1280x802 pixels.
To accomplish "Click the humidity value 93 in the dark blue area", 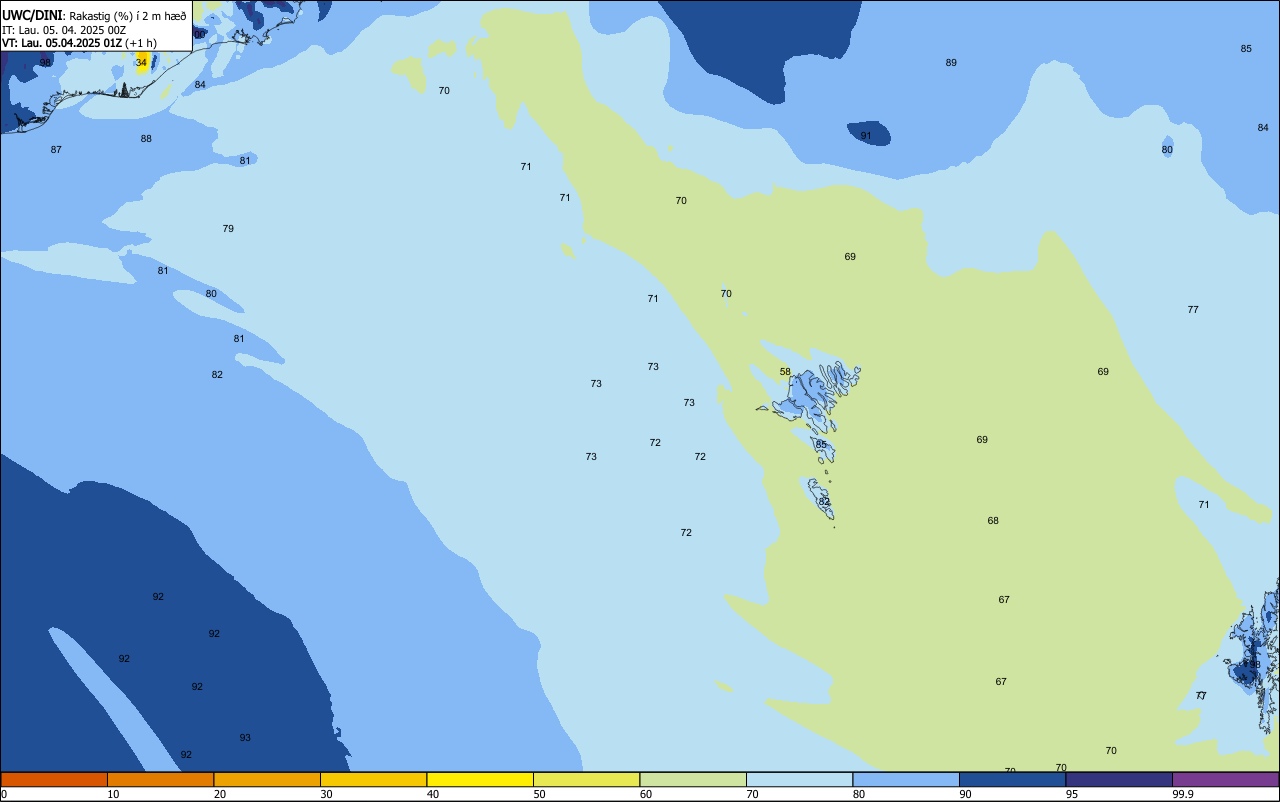I will pos(245,738).
